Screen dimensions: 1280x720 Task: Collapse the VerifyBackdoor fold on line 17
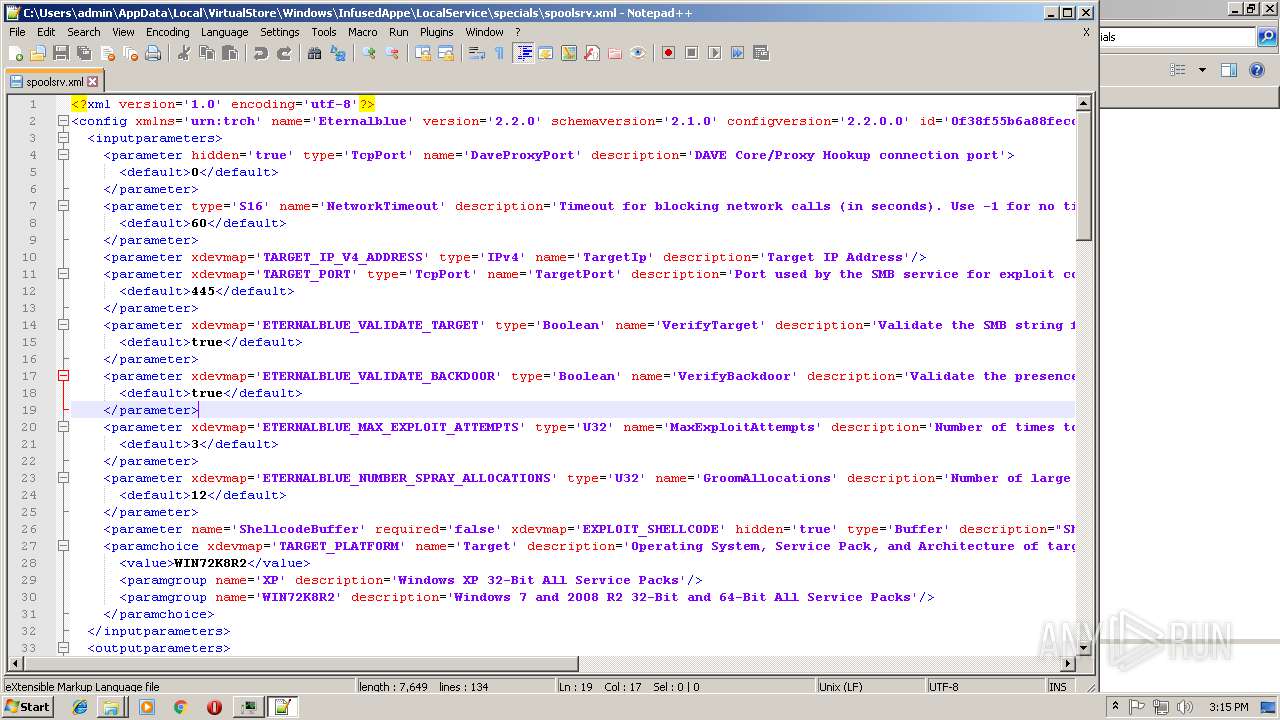[63, 376]
